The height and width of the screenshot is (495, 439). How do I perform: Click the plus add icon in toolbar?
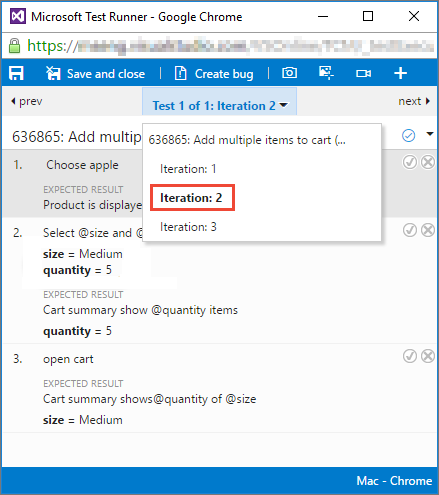pyautogui.click(x=400, y=73)
